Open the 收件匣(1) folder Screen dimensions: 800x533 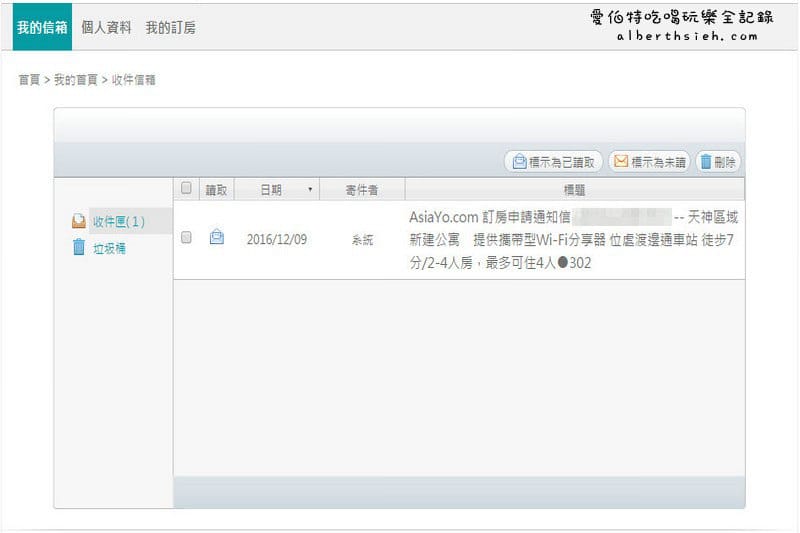coord(119,221)
